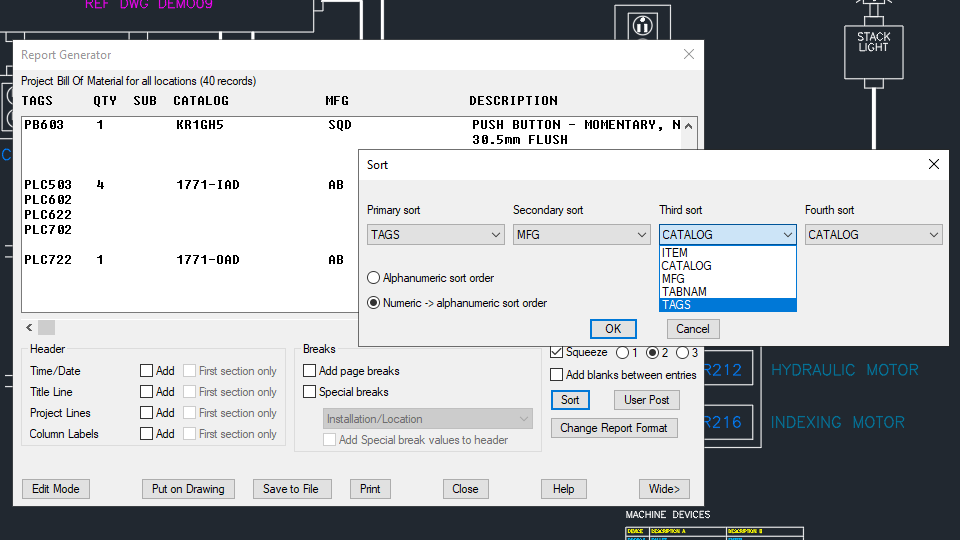Open the Installation/Location dropdown
The width and height of the screenshot is (960, 540).
(x=427, y=419)
